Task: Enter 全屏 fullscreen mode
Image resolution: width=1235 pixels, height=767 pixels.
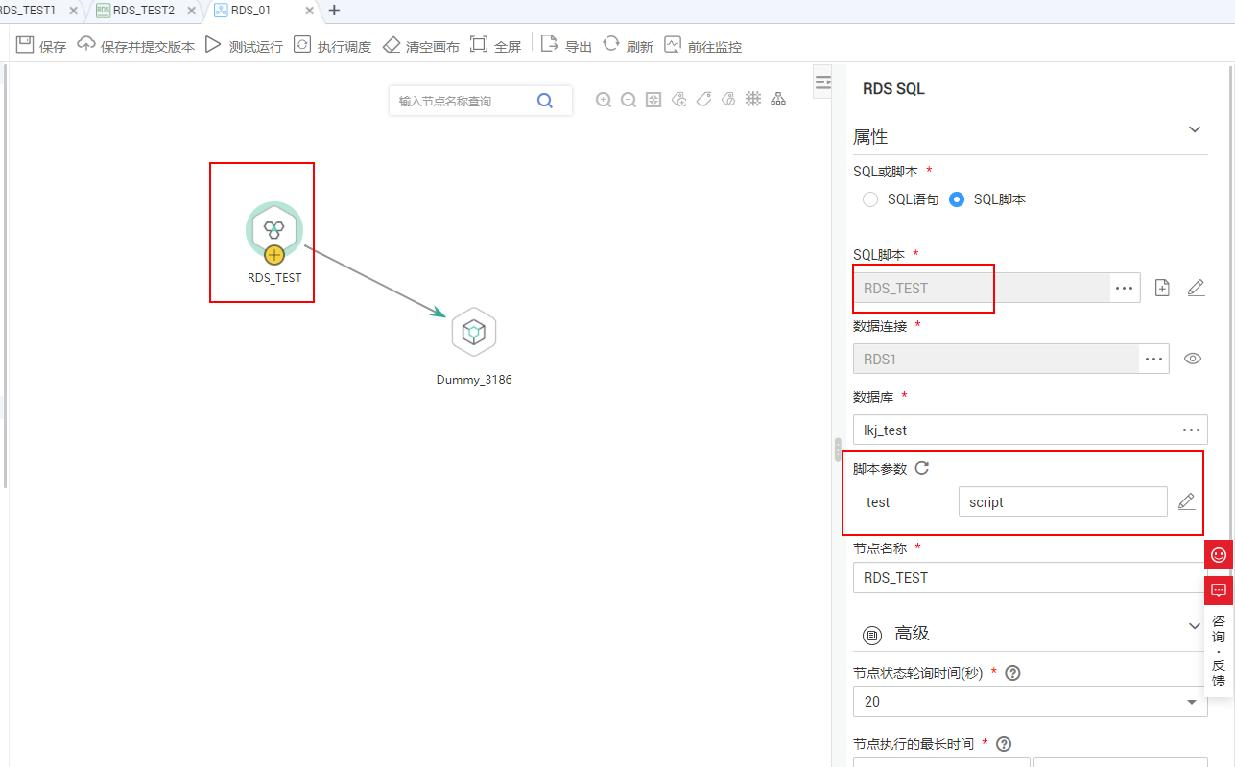Action: [x=496, y=46]
